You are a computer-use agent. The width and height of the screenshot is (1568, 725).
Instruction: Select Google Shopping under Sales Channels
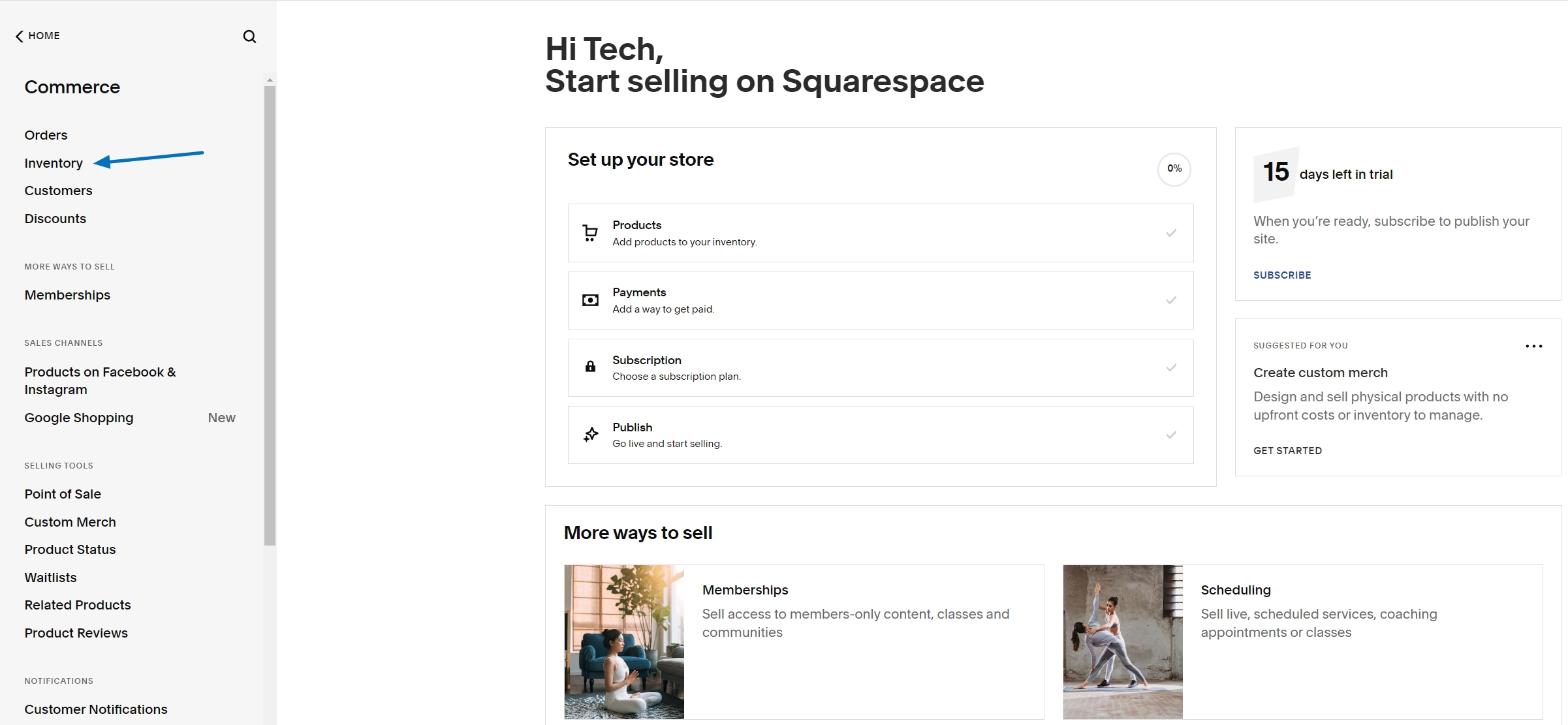click(x=78, y=418)
